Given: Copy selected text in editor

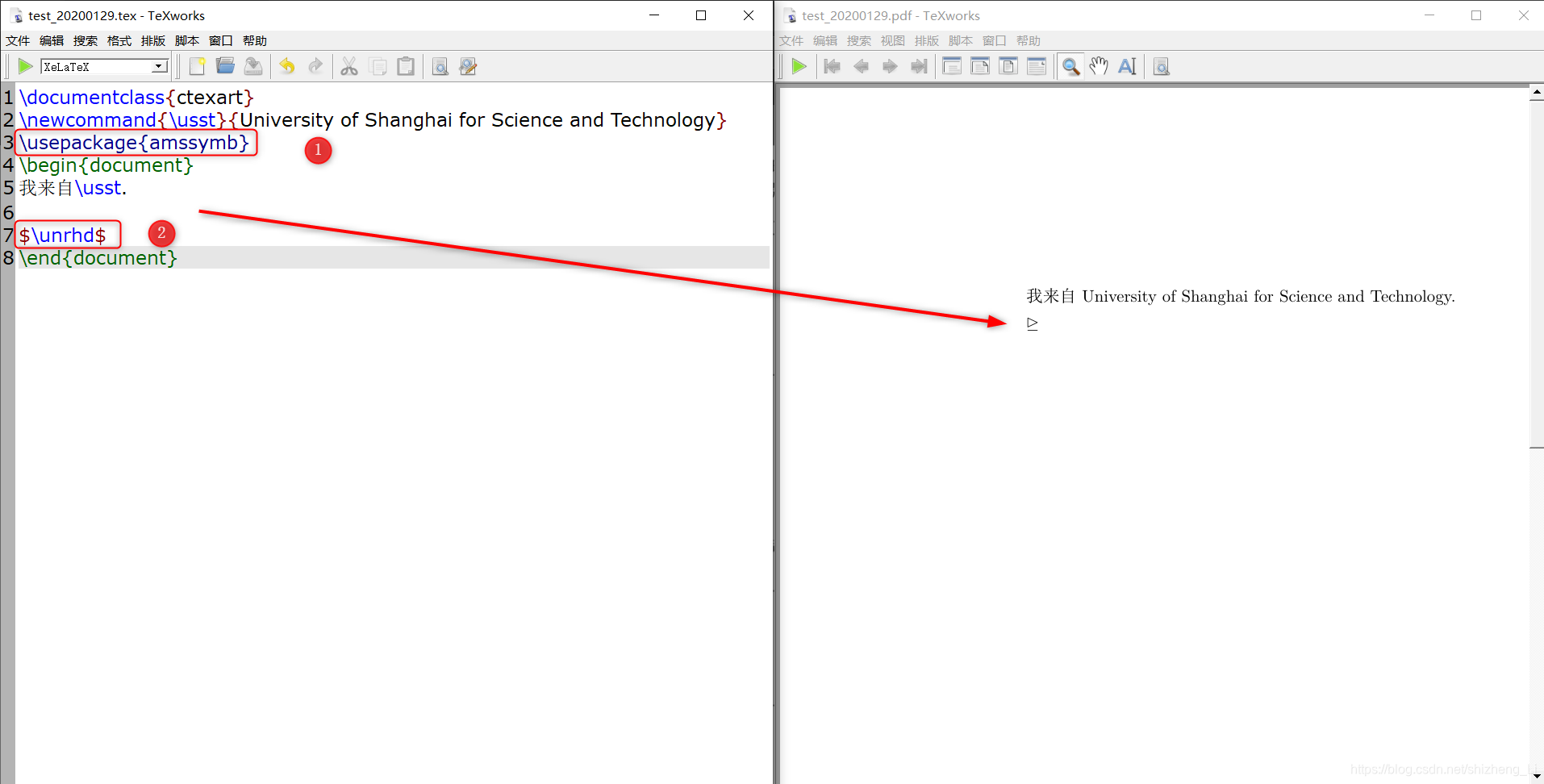Looking at the screenshot, I should 378,66.
